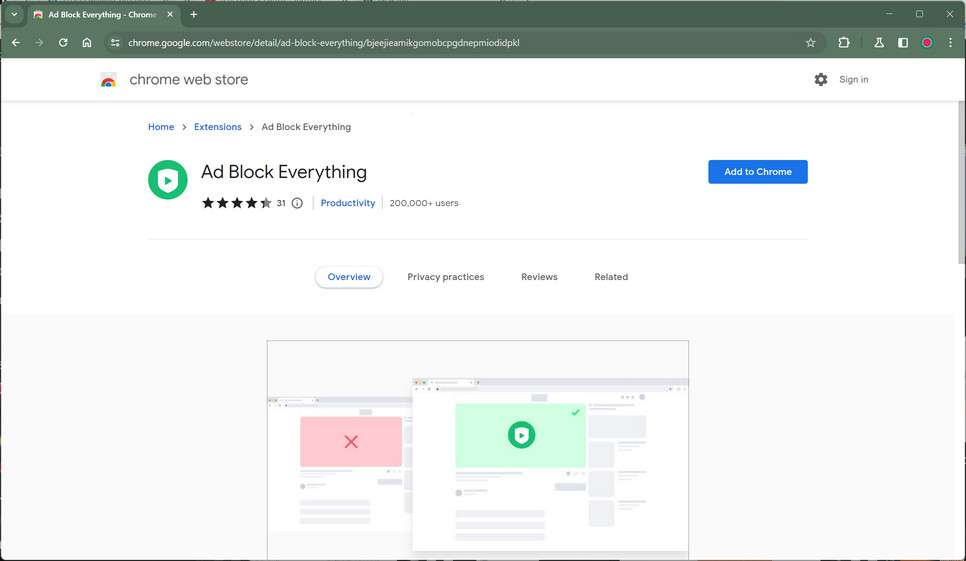This screenshot has width=966, height=561.
Task: Open Chrome Labs flask icon
Action: pos(879,42)
